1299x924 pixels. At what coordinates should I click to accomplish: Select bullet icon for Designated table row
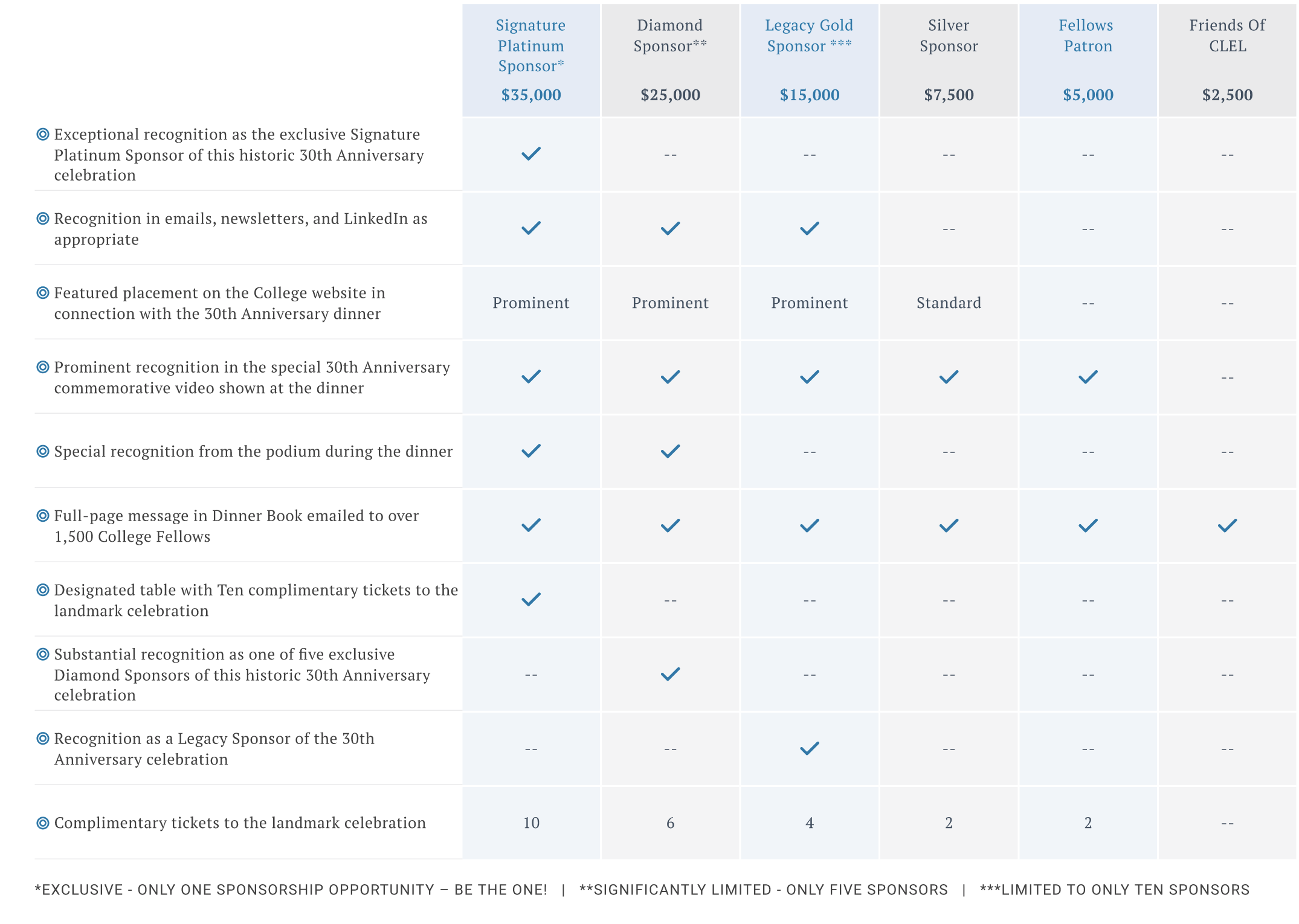pyautogui.click(x=43, y=589)
